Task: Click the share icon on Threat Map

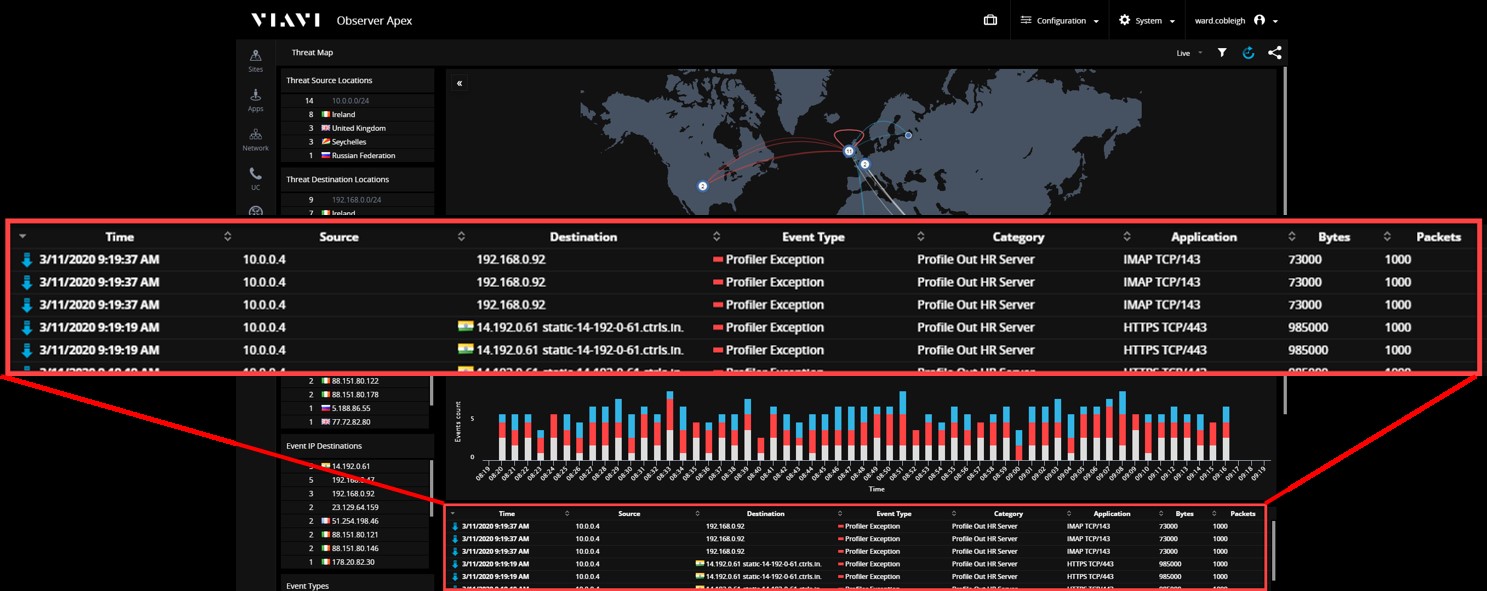Action: tap(1274, 53)
